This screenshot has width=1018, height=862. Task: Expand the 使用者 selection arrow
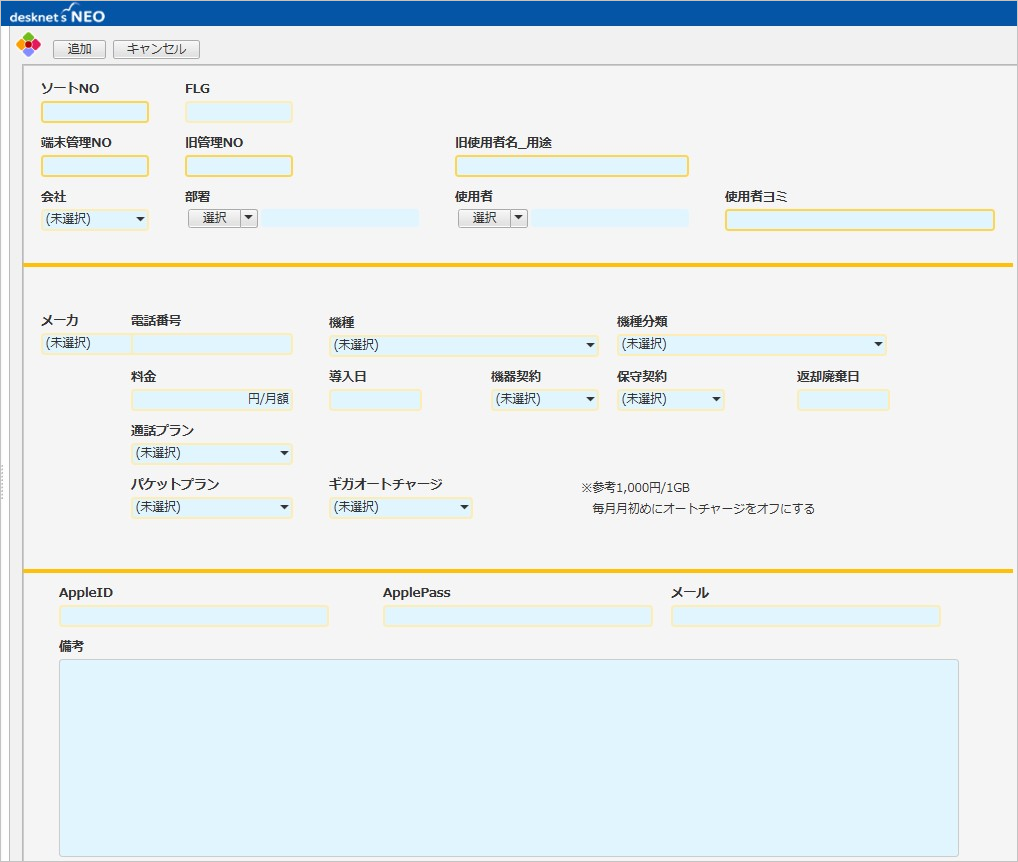pyautogui.click(x=519, y=218)
